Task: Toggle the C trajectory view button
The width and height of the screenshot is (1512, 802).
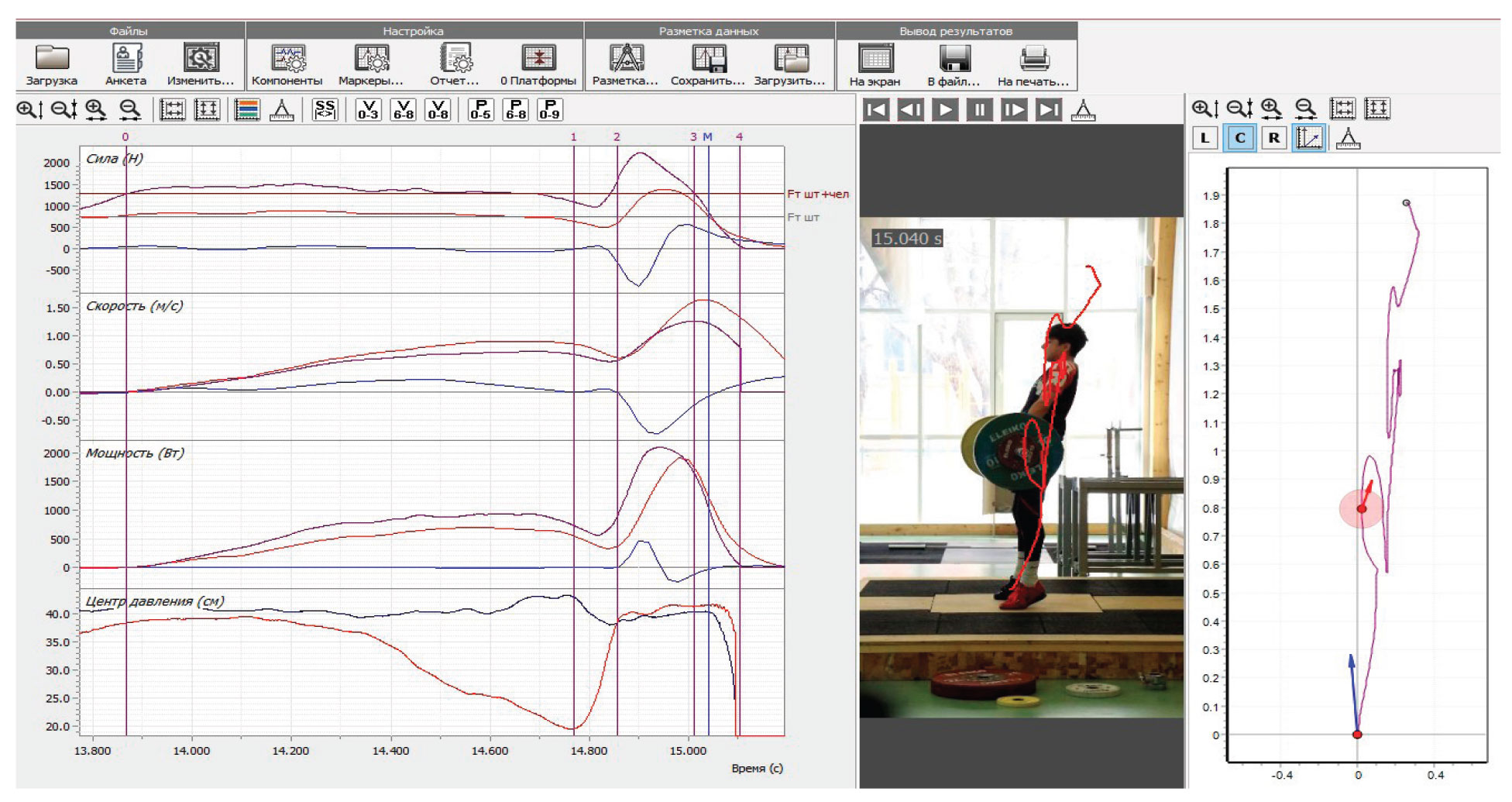Action: tap(1239, 139)
